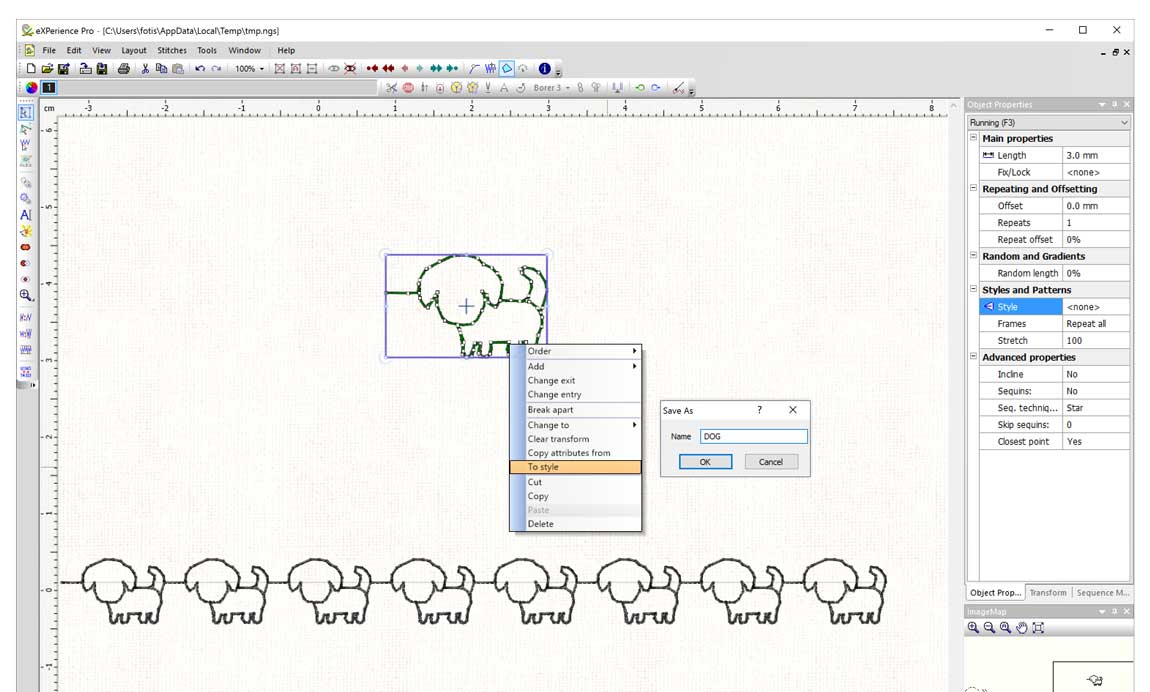Viewport: 1150px width, 692px height.
Task: Open the Running (F3) stitch type dropdown
Action: (x=1048, y=122)
